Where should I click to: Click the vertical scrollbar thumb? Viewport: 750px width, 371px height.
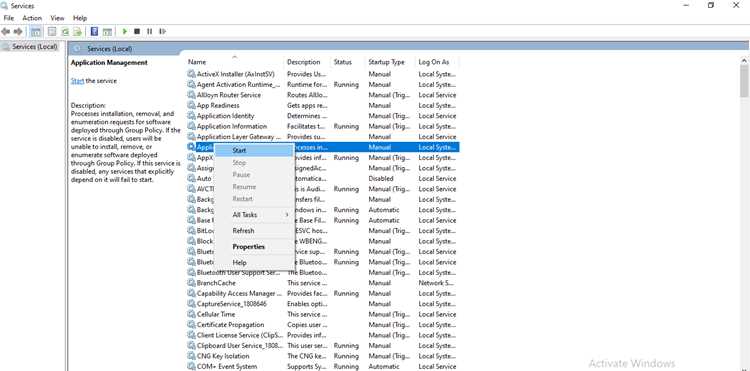pos(744,81)
